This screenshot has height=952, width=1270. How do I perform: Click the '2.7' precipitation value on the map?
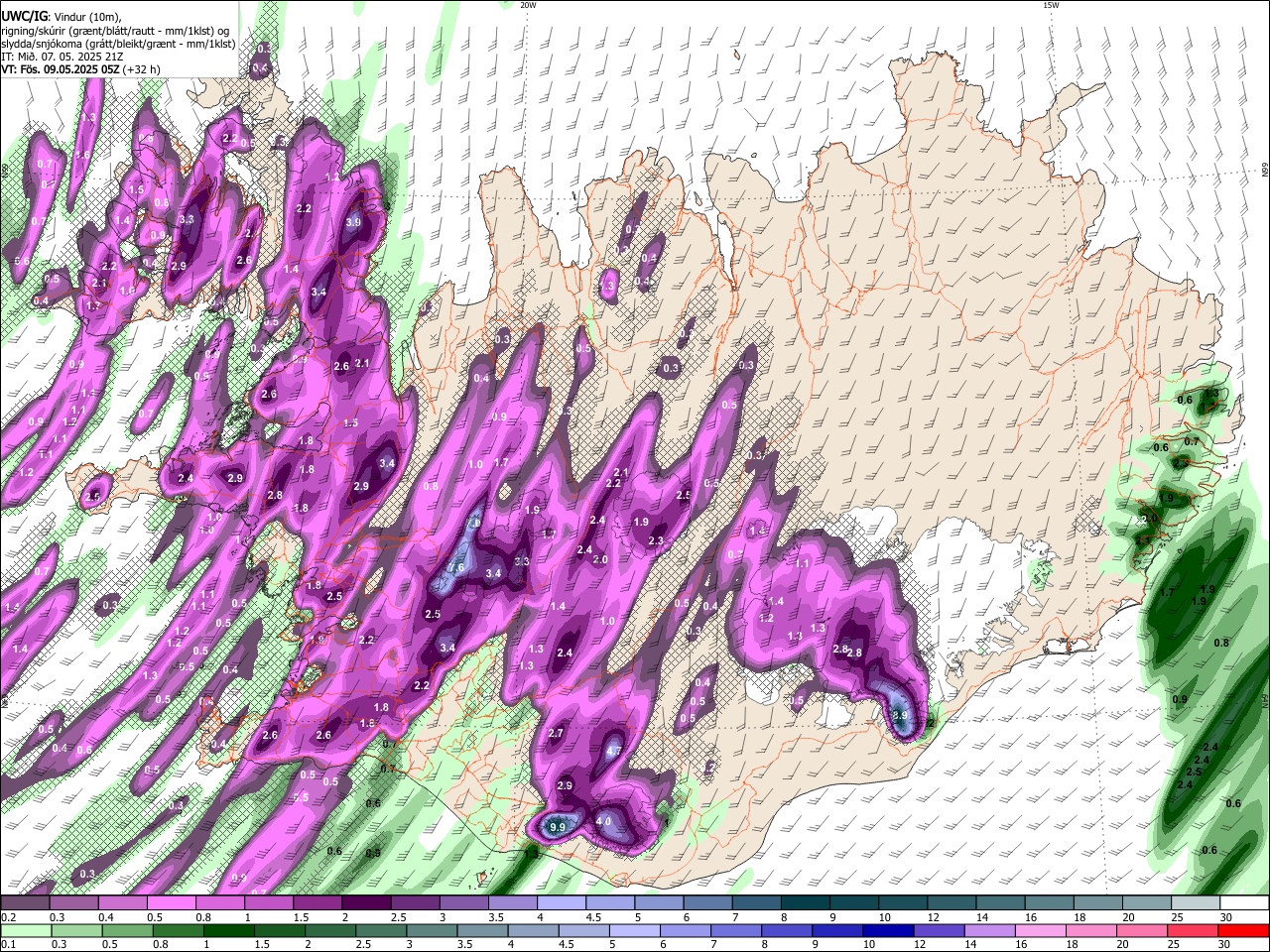[x=556, y=734]
